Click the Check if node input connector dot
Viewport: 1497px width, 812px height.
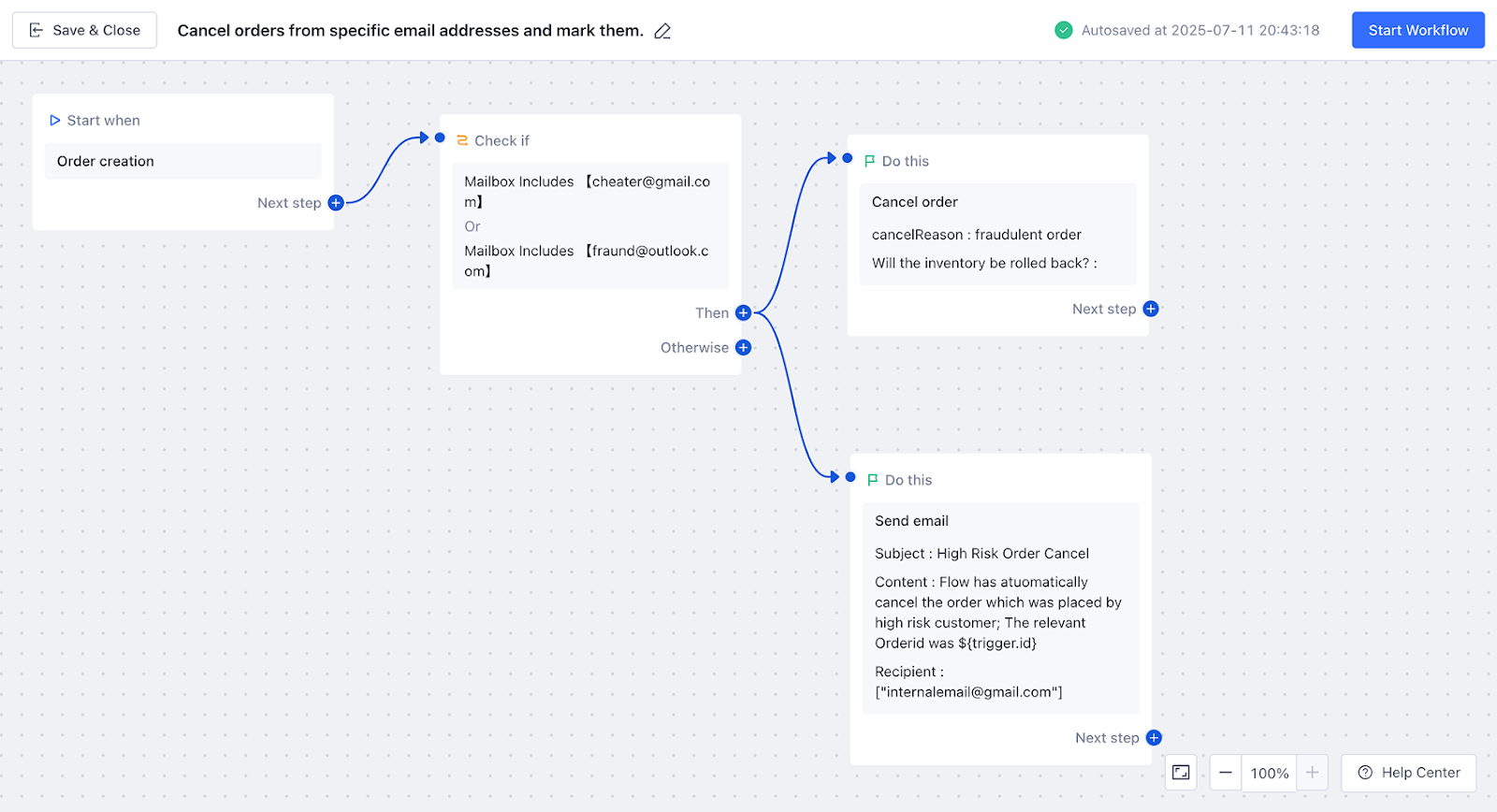point(440,138)
